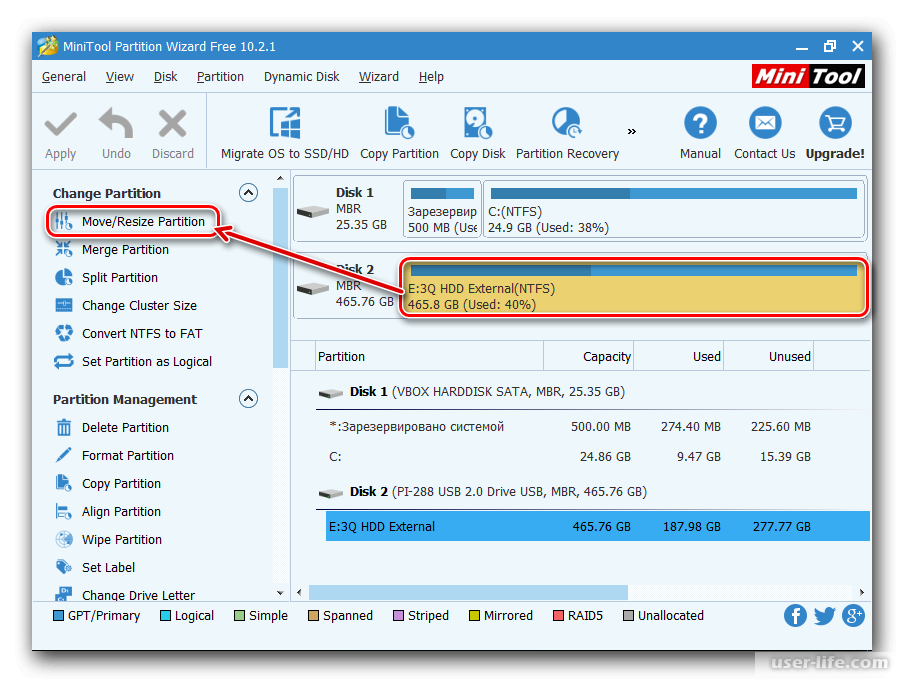Choose Merge Partition action
Image resolution: width=904 pixels, height=683 pixels.
pos(125,250)
